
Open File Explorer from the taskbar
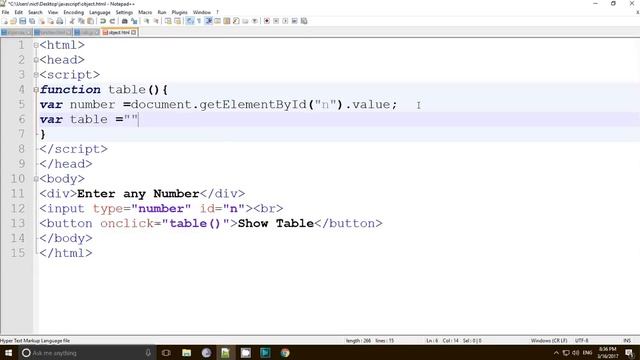coord(187,353)
